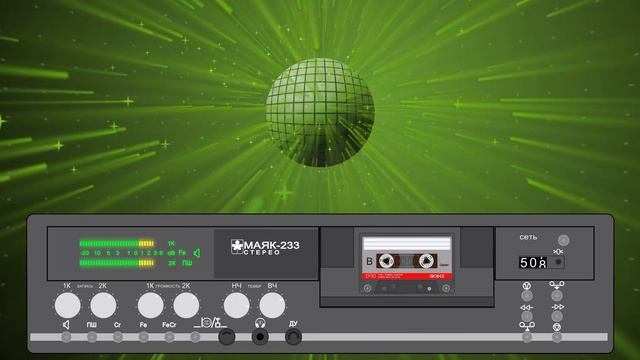This screenshot has height=360, width=640.
Task: Click the white label strip on the cassette
Action: [407, 244]
